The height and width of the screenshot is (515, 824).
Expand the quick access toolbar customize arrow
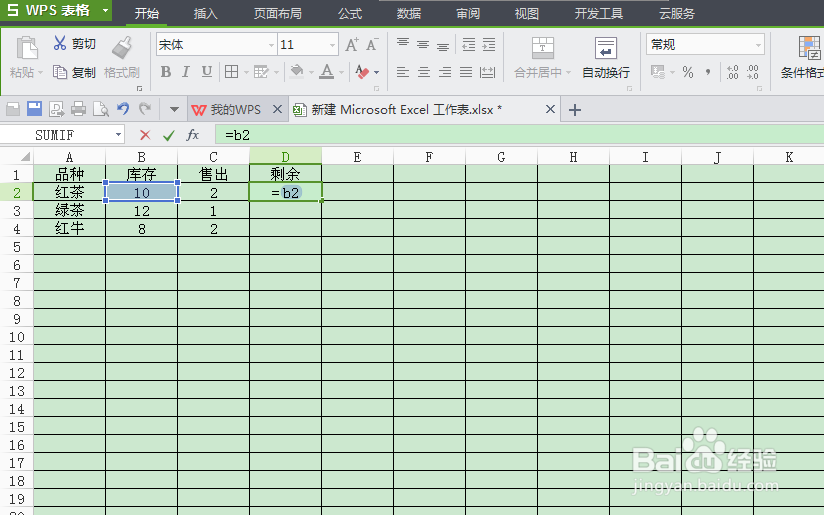174,110
